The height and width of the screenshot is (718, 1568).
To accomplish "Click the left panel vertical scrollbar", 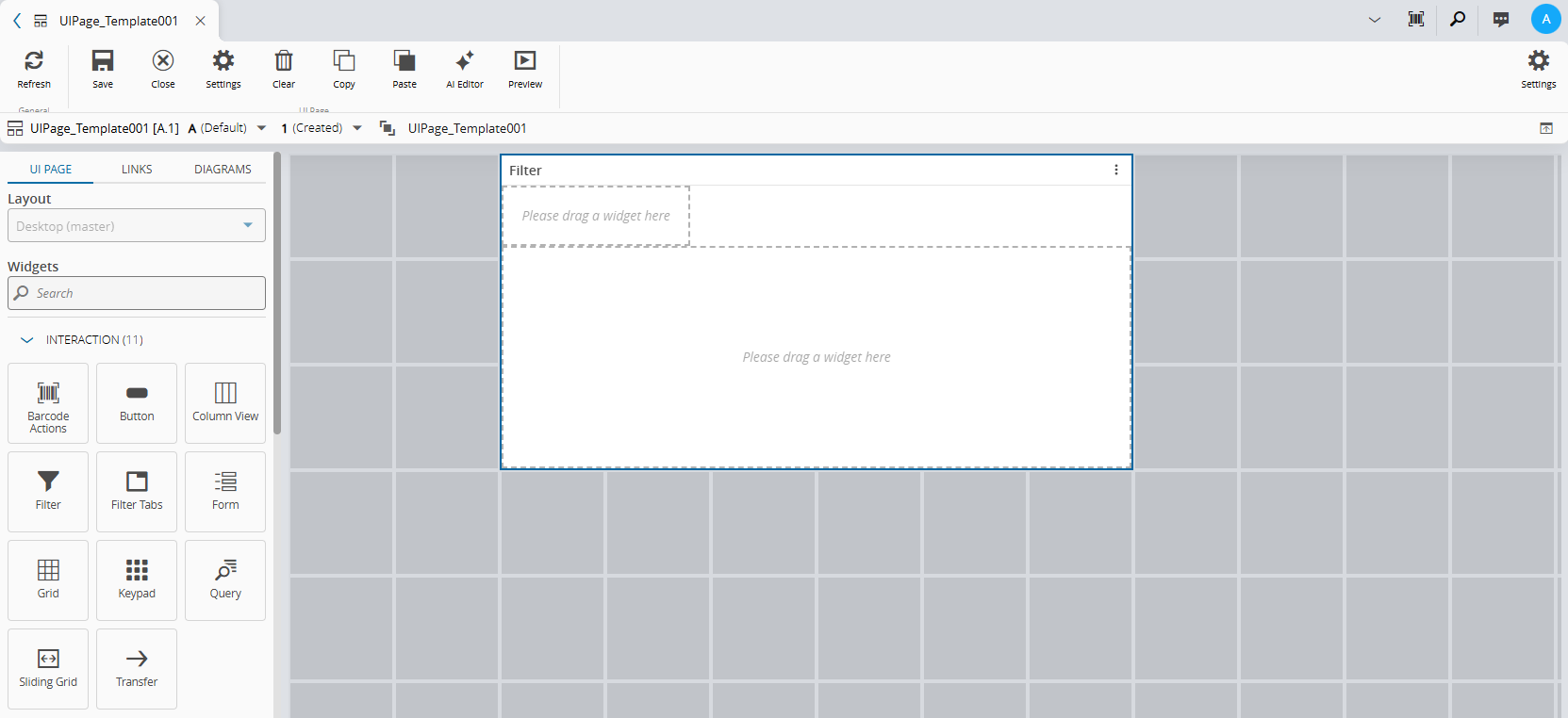I will (x=277, y=293).
